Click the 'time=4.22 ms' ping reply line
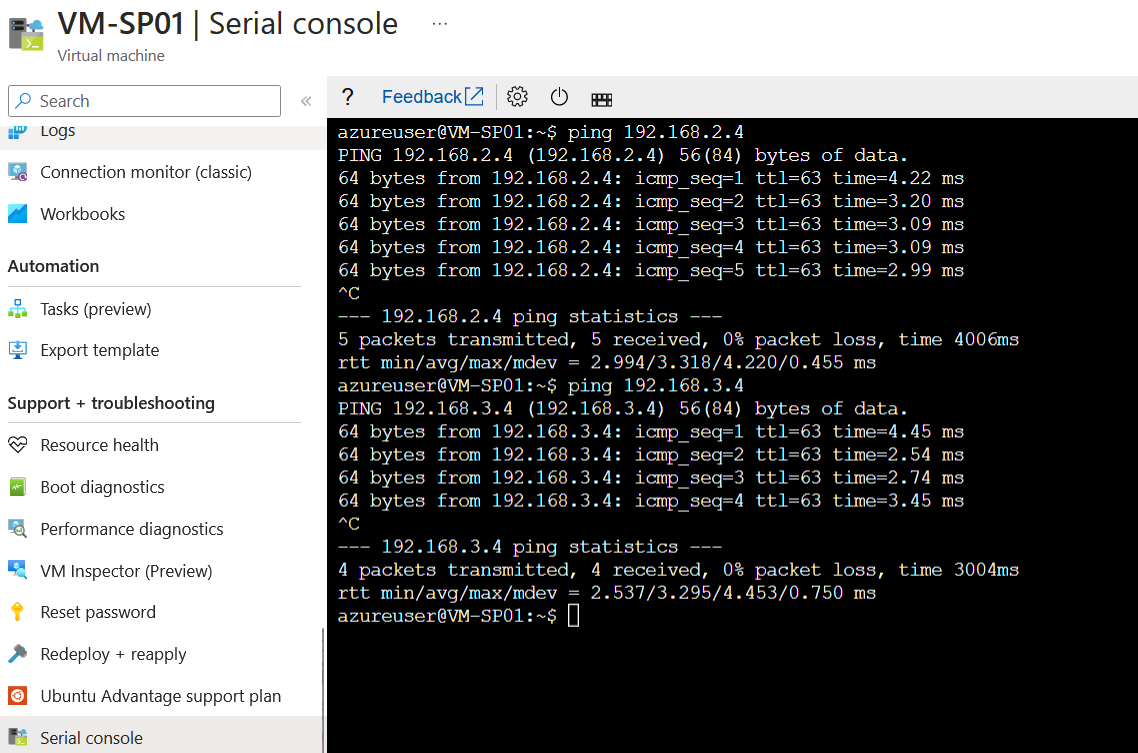 651,178
